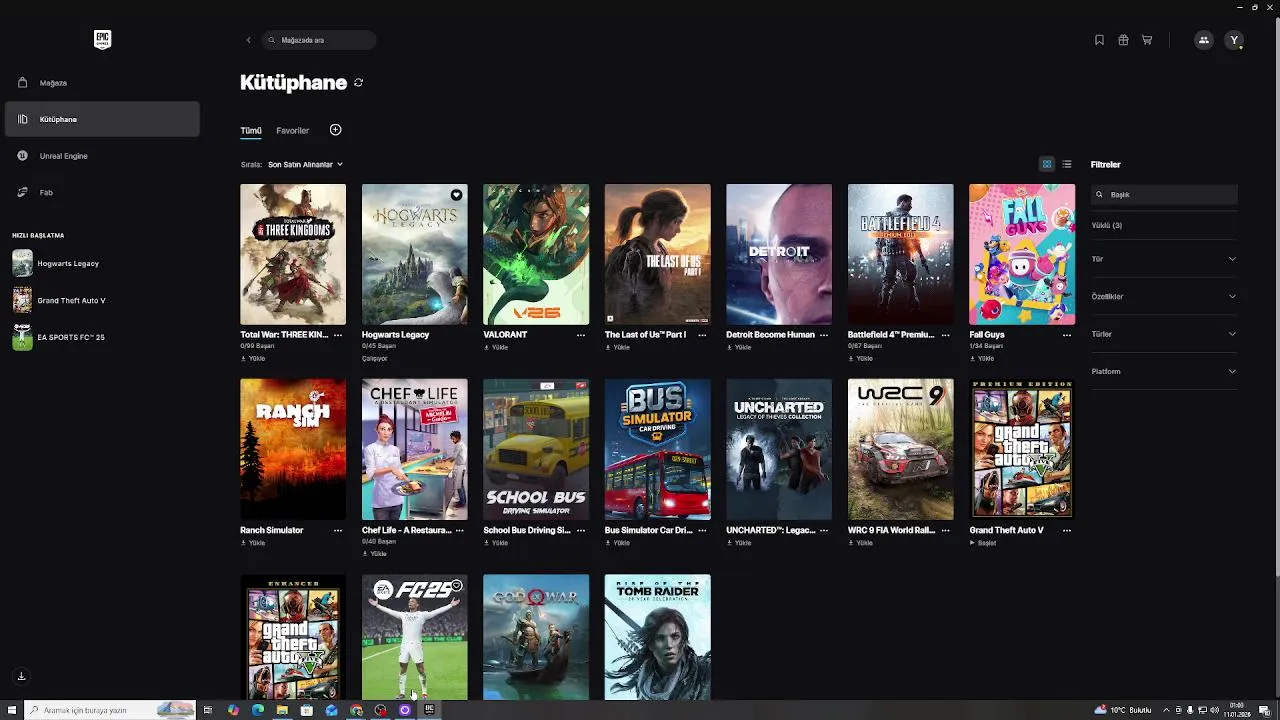This screenshot has height=720, width=1280.
Task: Open Microsoft Edge from the taskbar
Action: click(257, 710)
